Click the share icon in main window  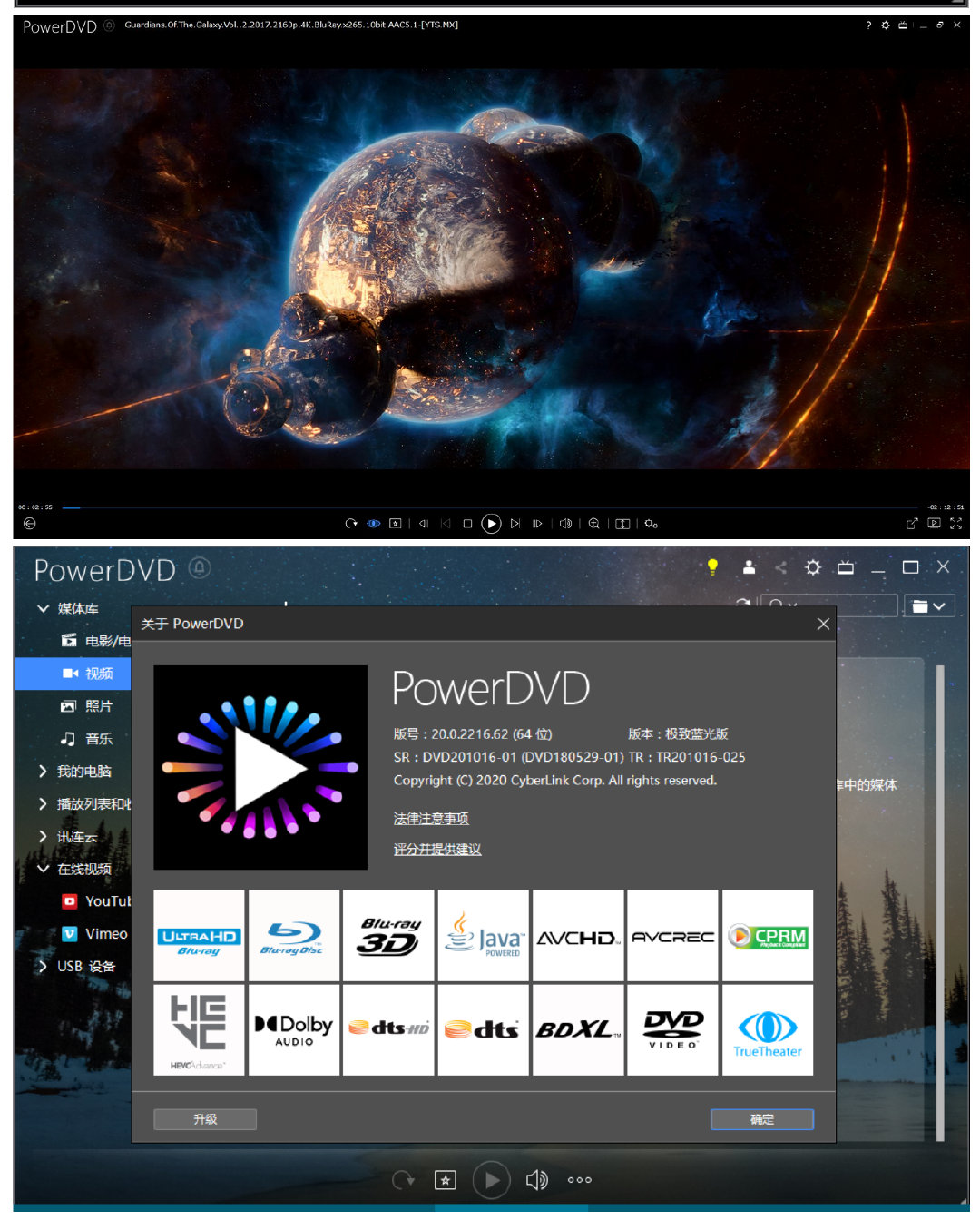780,567
